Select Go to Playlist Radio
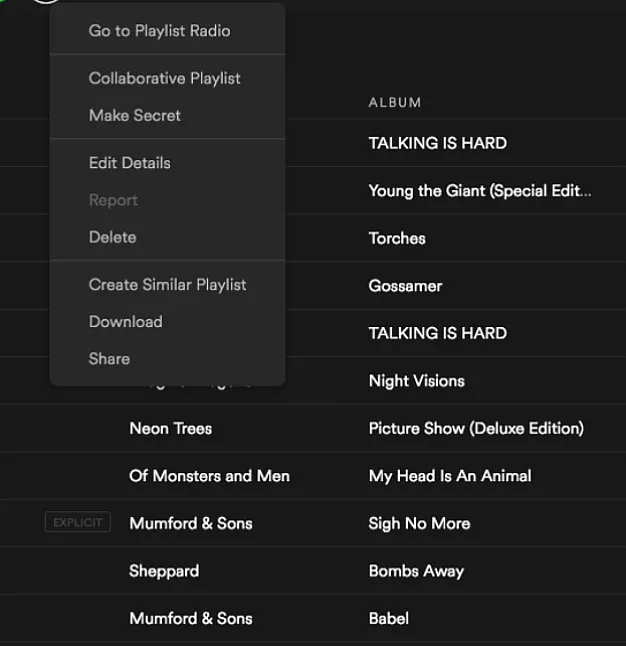 (x=159, y=31)
